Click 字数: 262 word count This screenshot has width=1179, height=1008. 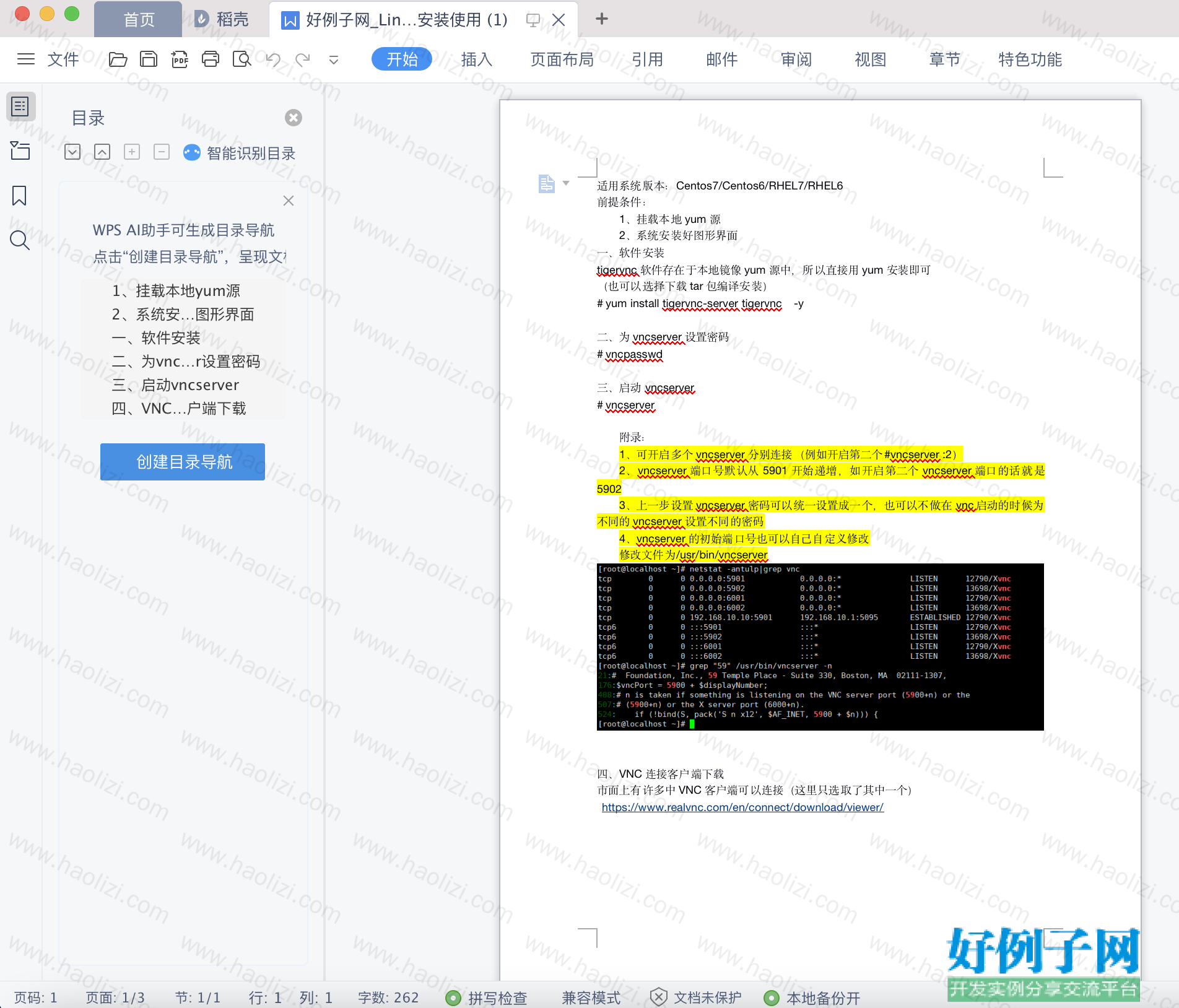(x=388, y=997)
